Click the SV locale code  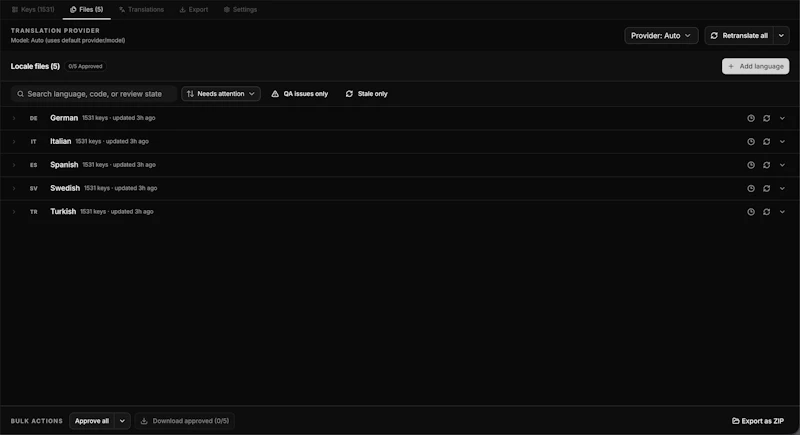(34, 189)
